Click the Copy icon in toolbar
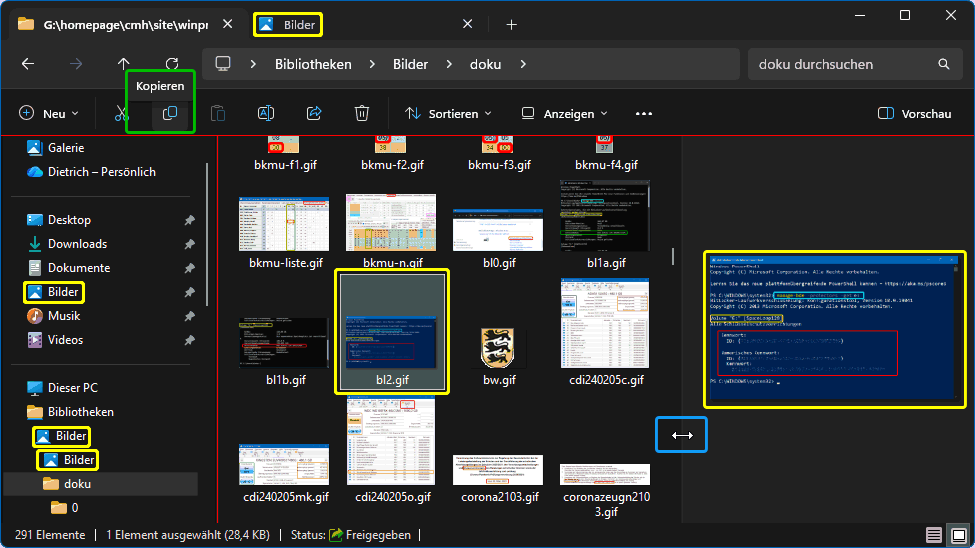This screenshot has height=548, width=975. [170, 114]
